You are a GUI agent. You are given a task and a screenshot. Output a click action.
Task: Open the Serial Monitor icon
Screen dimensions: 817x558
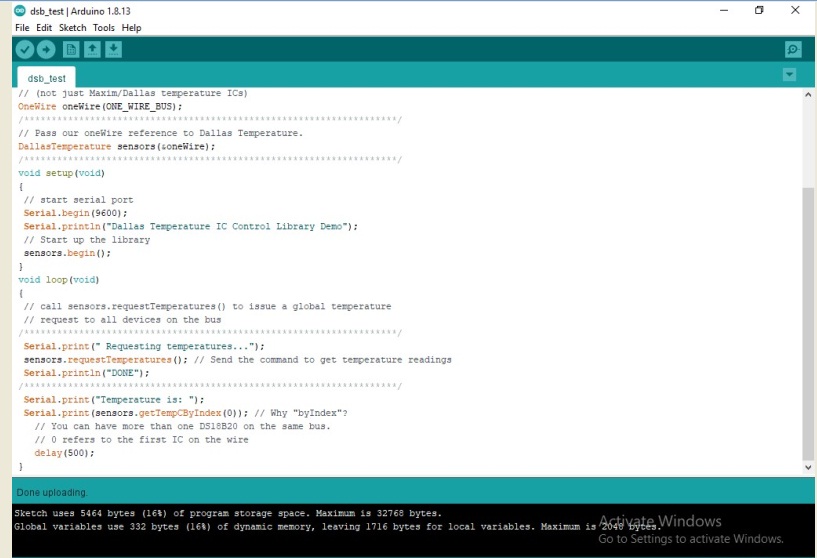click(x=793, y=49)
